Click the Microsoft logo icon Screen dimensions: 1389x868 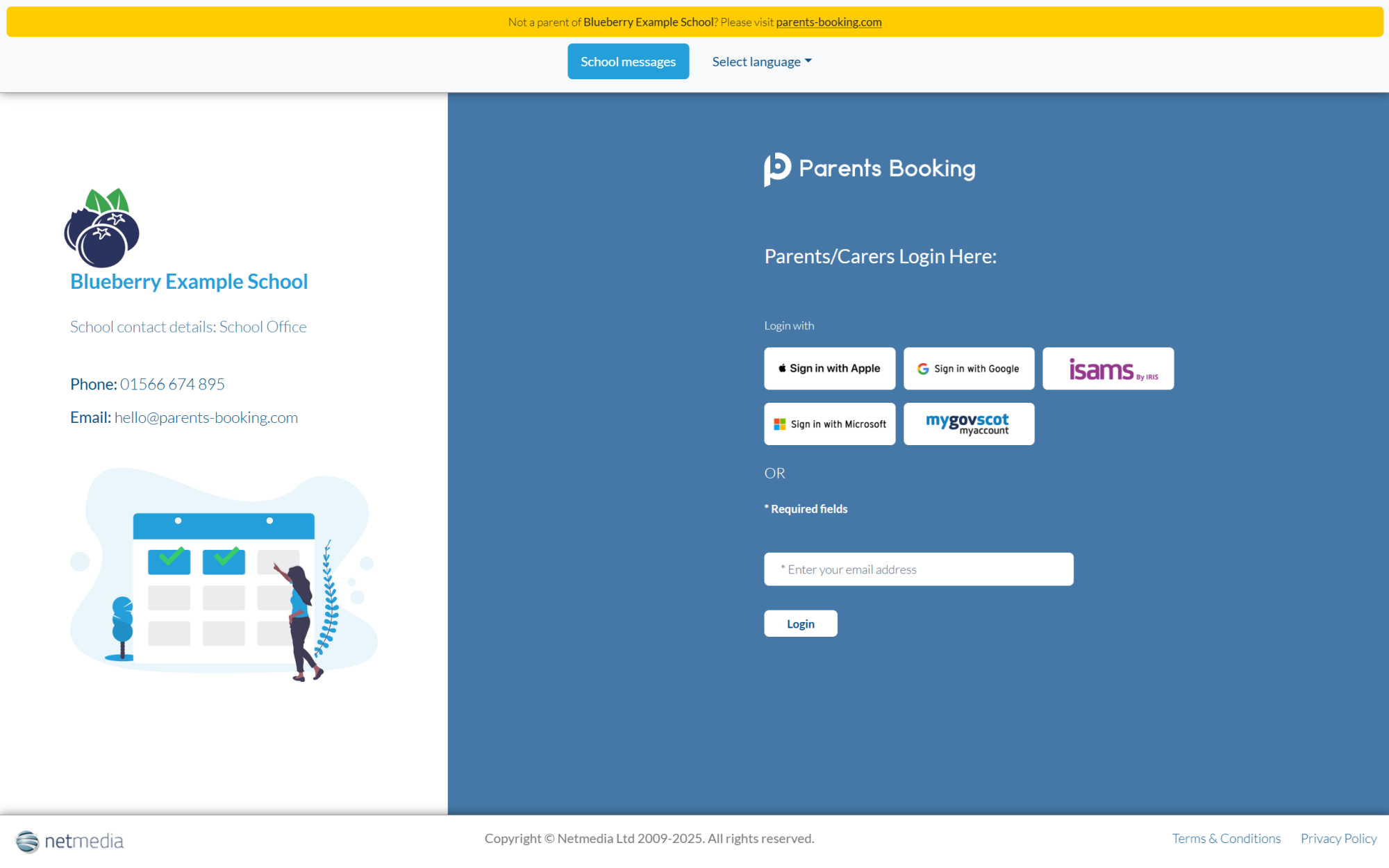(779, 424)
